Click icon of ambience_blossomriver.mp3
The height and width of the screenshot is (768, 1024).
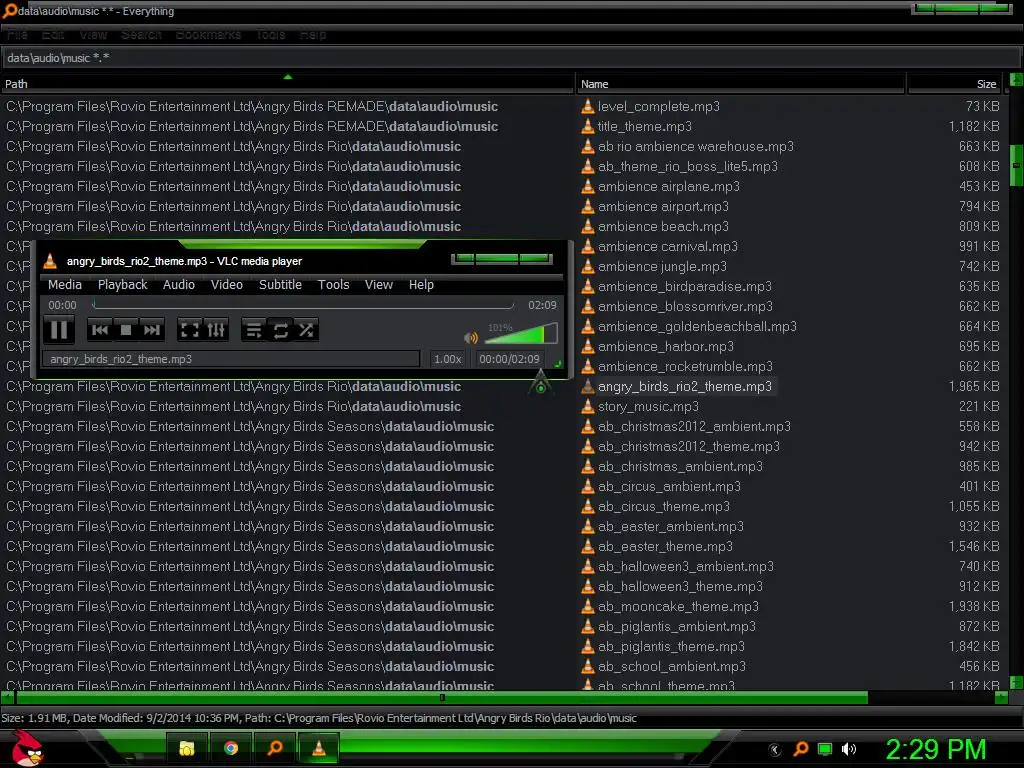tap(588, 306)
